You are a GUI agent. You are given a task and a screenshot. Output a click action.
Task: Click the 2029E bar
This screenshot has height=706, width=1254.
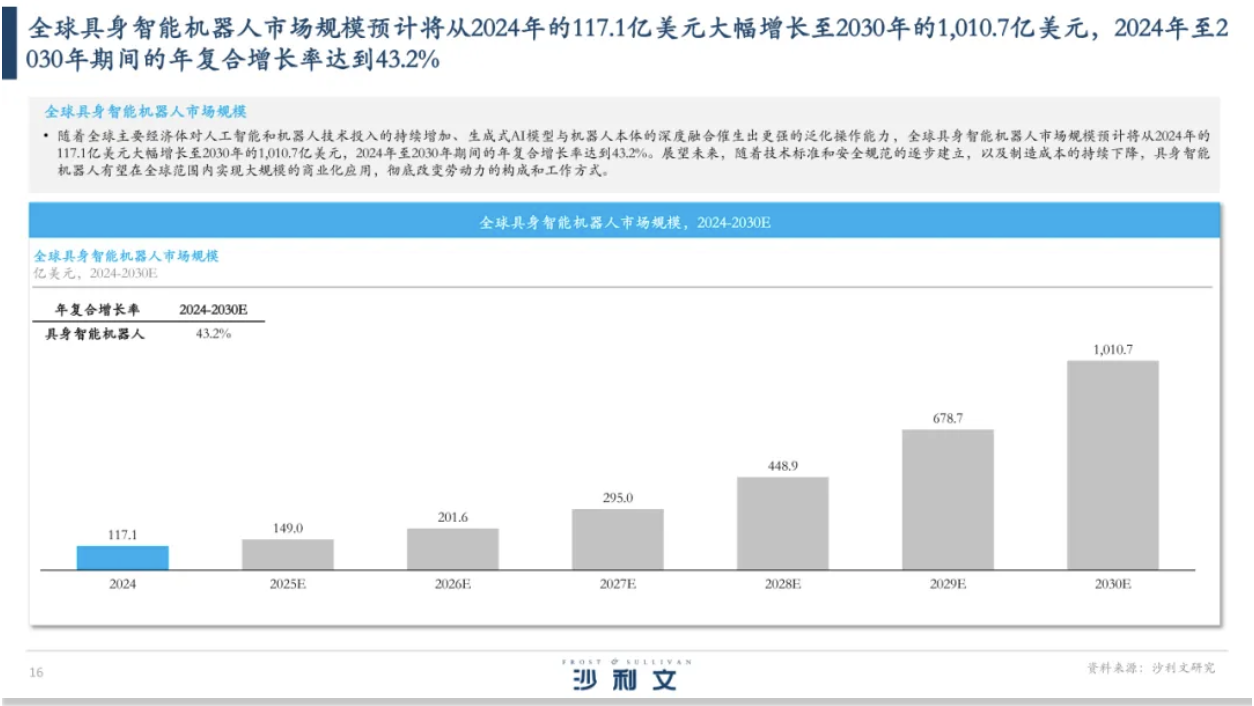point(947,500)
